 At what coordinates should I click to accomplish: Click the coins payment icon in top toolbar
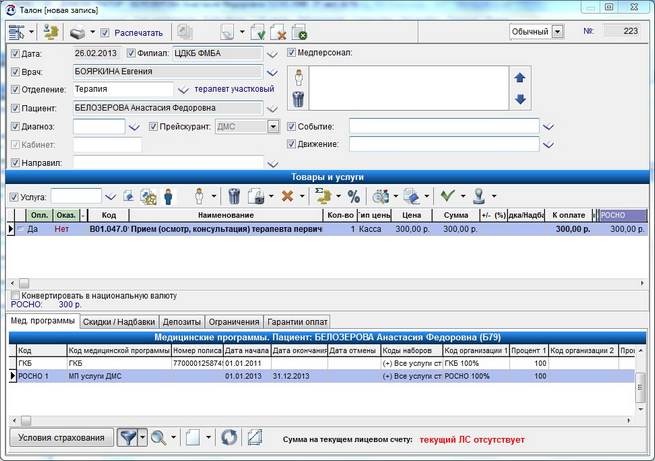click(x=51, y=32)
